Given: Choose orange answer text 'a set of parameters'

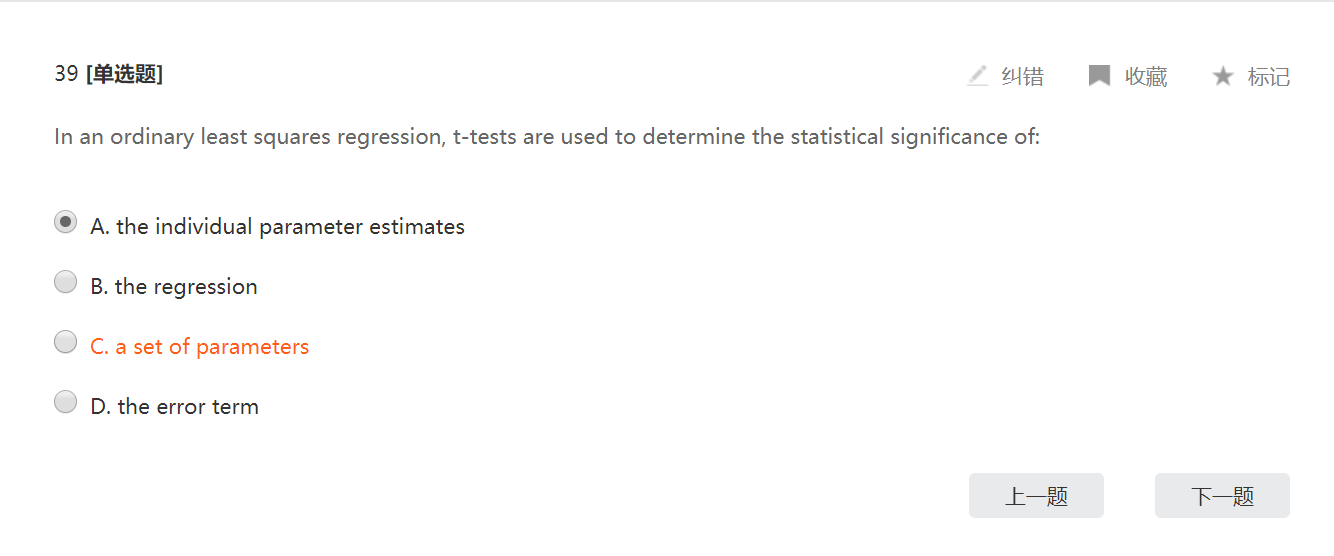Looking at the screenshot, I should point(212,347).
